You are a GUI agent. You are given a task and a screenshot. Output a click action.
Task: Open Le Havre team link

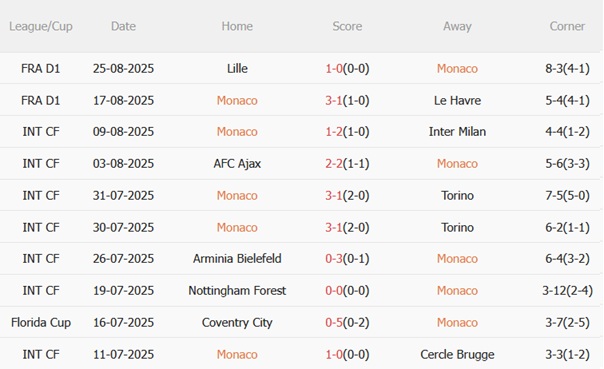pos(457,101)
